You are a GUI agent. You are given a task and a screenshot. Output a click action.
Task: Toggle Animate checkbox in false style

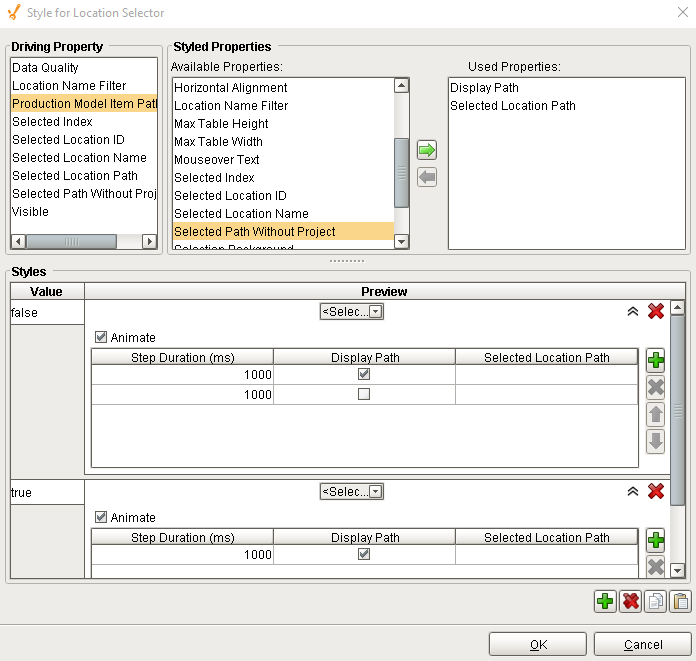(101, 337)
